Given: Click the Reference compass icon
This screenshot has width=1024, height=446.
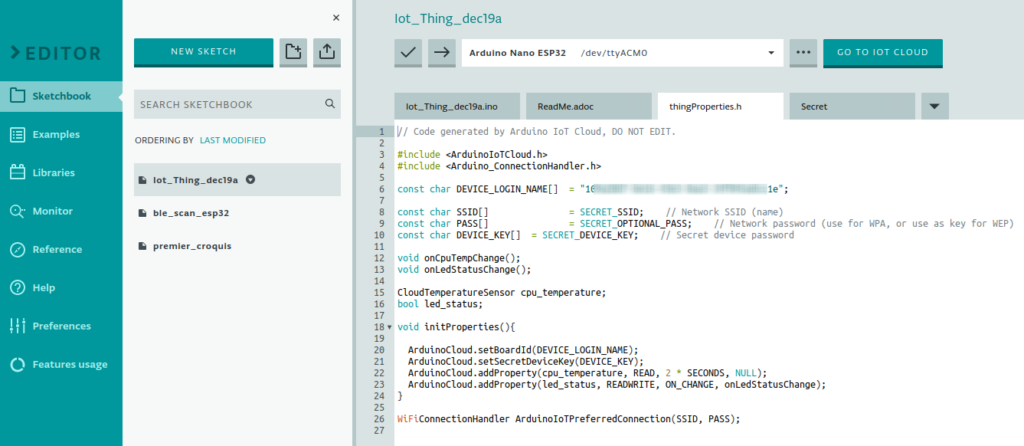Looking at the screenshot, I should tap(18, 249).
